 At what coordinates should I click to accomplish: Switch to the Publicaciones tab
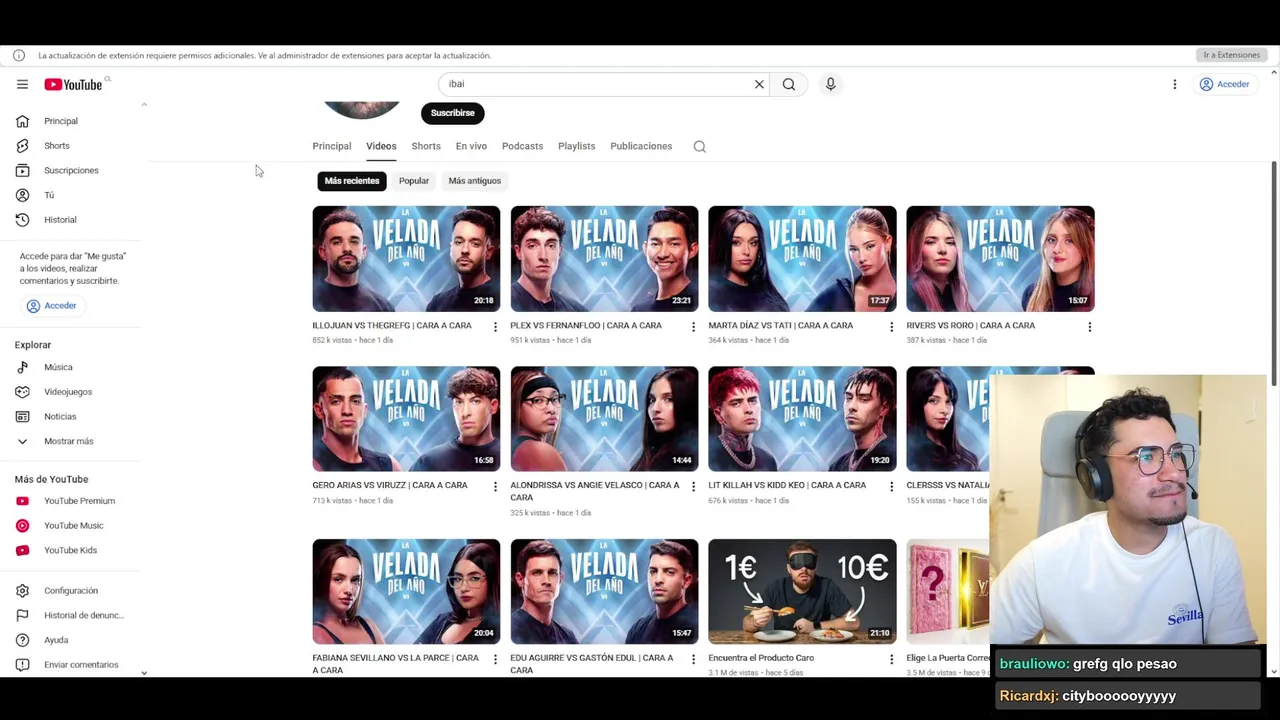pos(641,146)
